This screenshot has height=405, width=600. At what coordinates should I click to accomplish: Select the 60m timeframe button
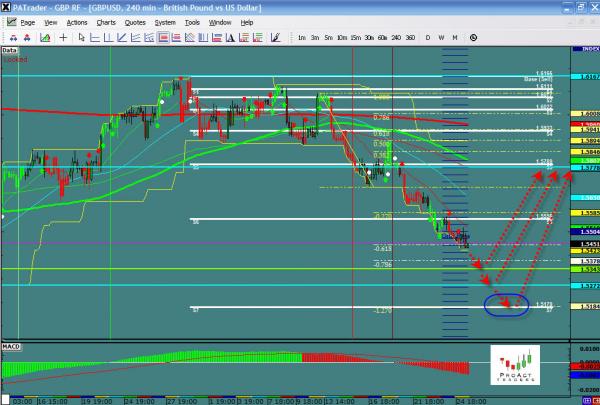coord(382,37)
